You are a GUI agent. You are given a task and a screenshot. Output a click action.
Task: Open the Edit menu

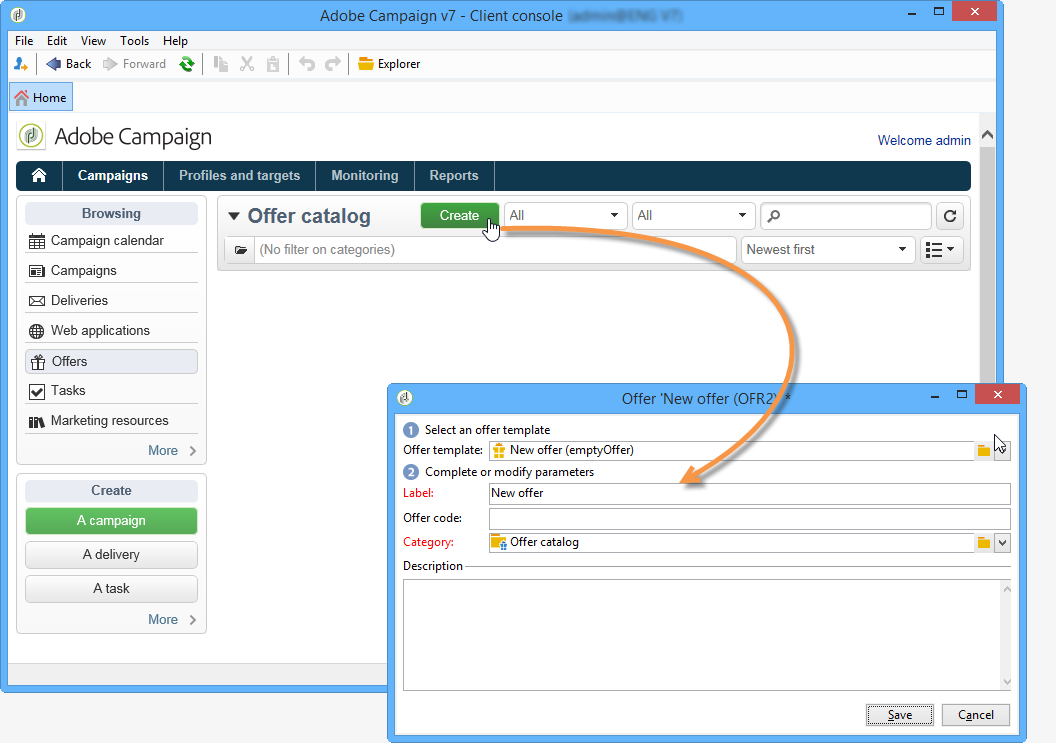[57, 40]
